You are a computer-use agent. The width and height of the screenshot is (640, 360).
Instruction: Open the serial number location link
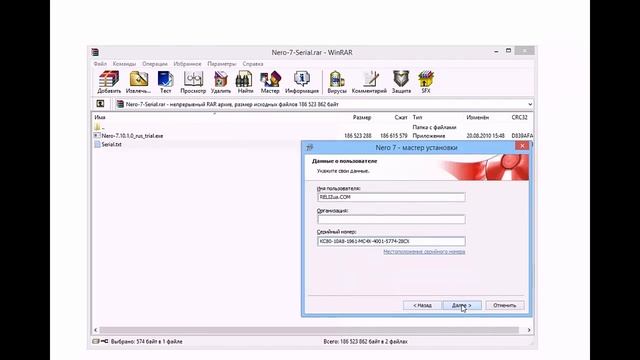point(424,252)
